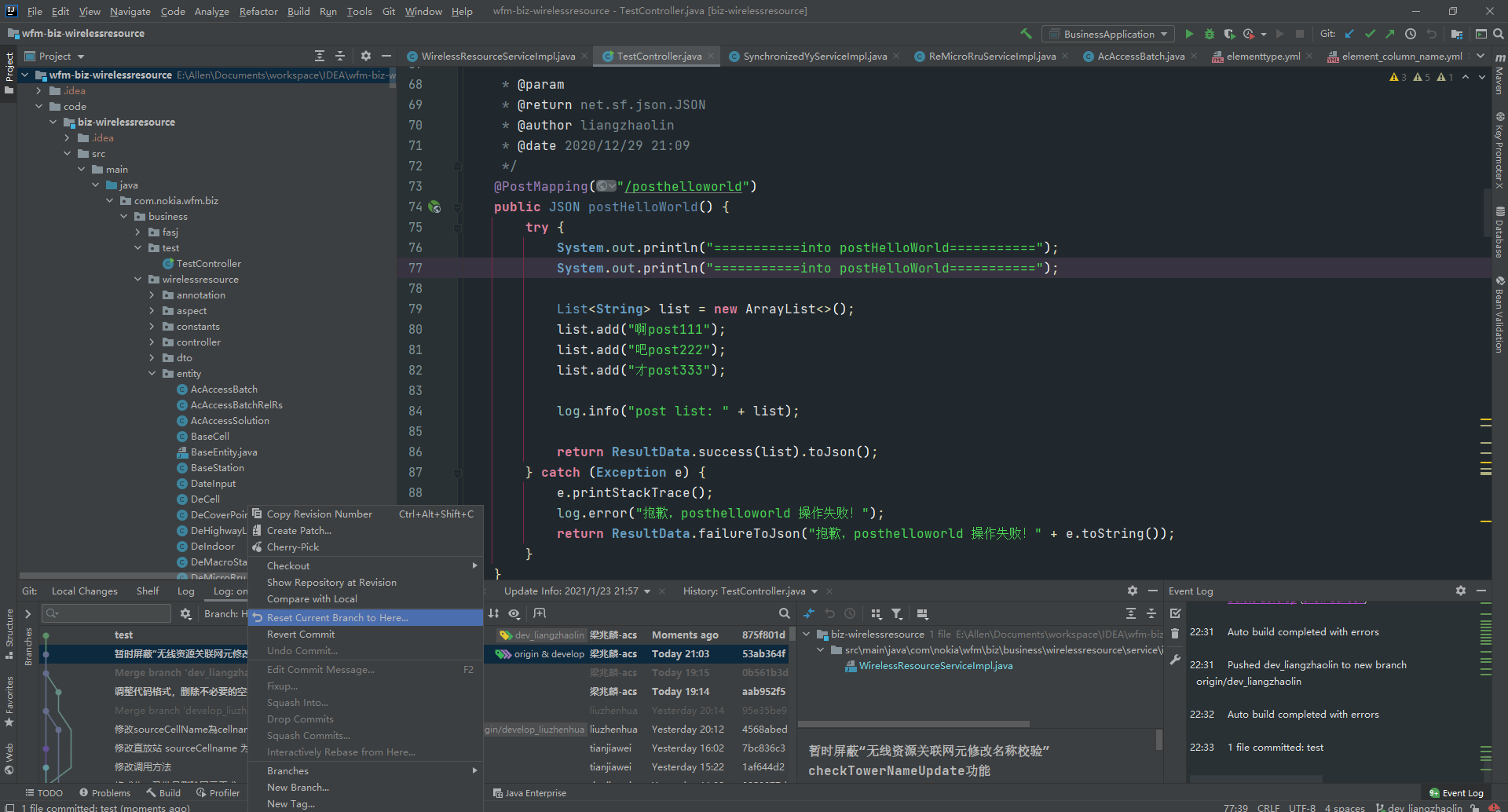Click the Show Diff arrows in commit details
1508x812 pixels.
809,613
